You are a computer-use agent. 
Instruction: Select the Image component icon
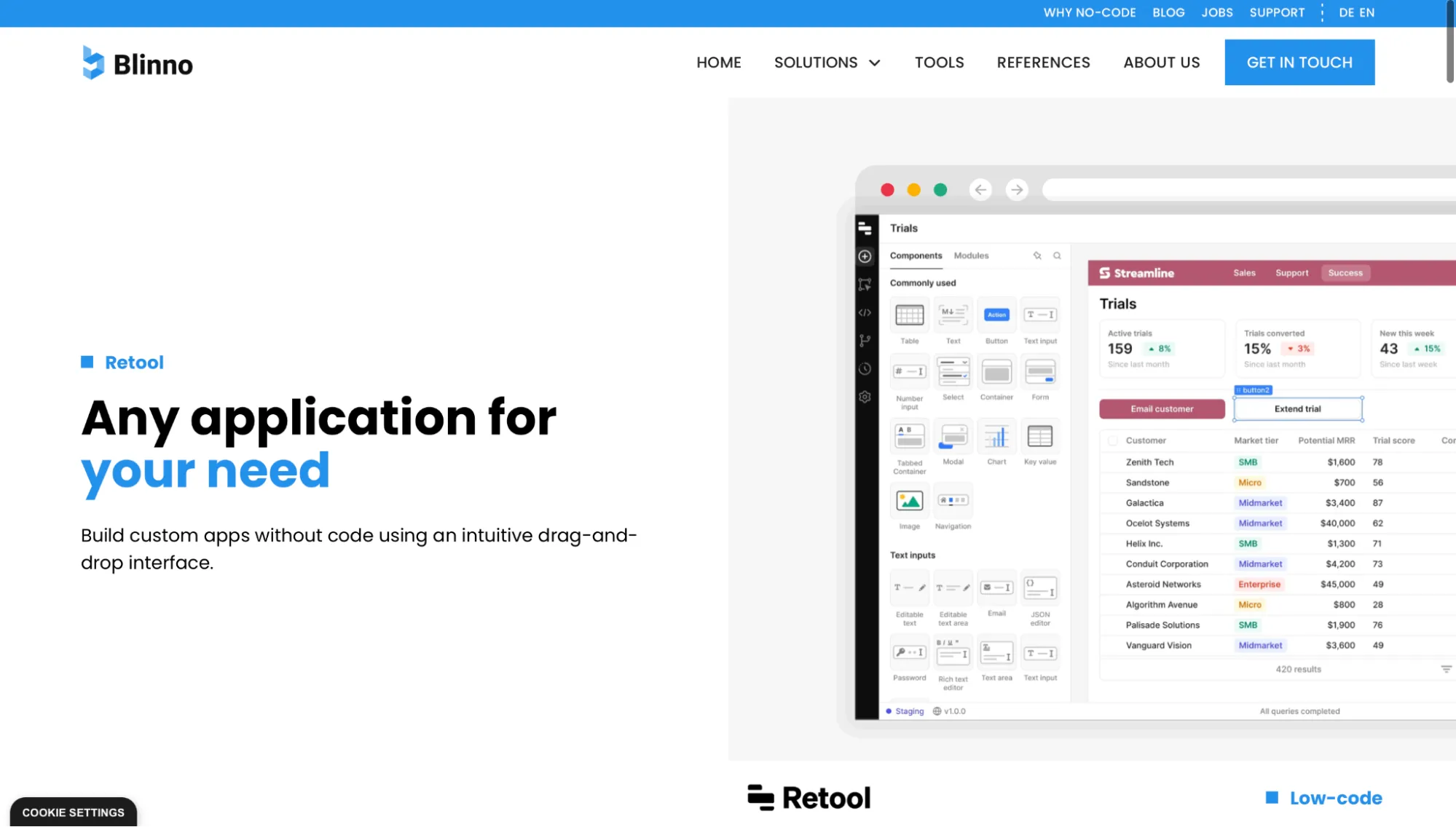(x=909, y=501)
